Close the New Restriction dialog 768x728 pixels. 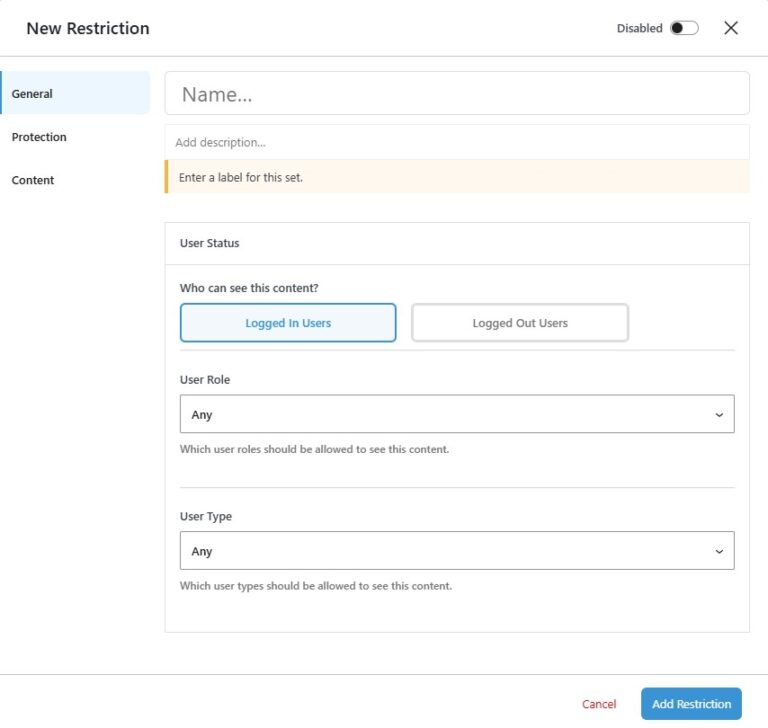point(730,28)
